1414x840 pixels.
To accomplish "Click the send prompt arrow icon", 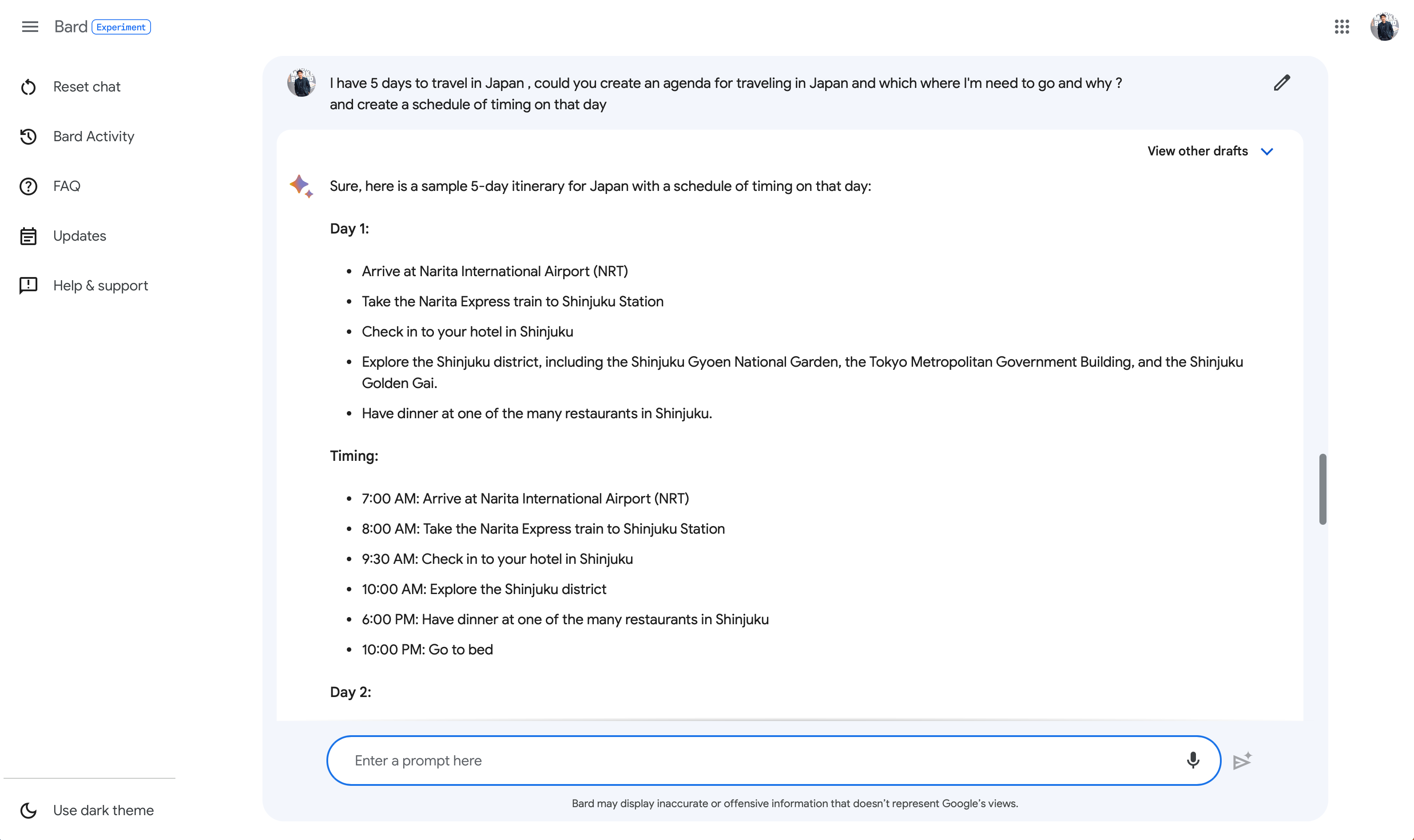I will (1242, 761).
